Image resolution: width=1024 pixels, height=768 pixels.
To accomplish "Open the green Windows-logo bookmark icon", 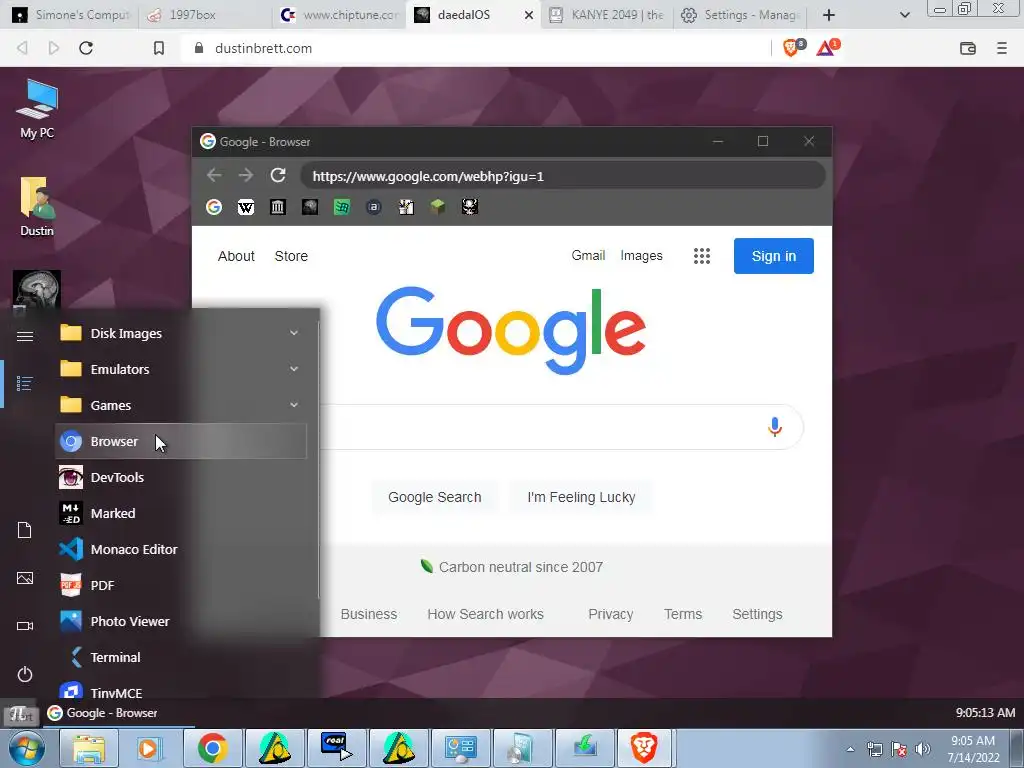I will tap(342, 207).
